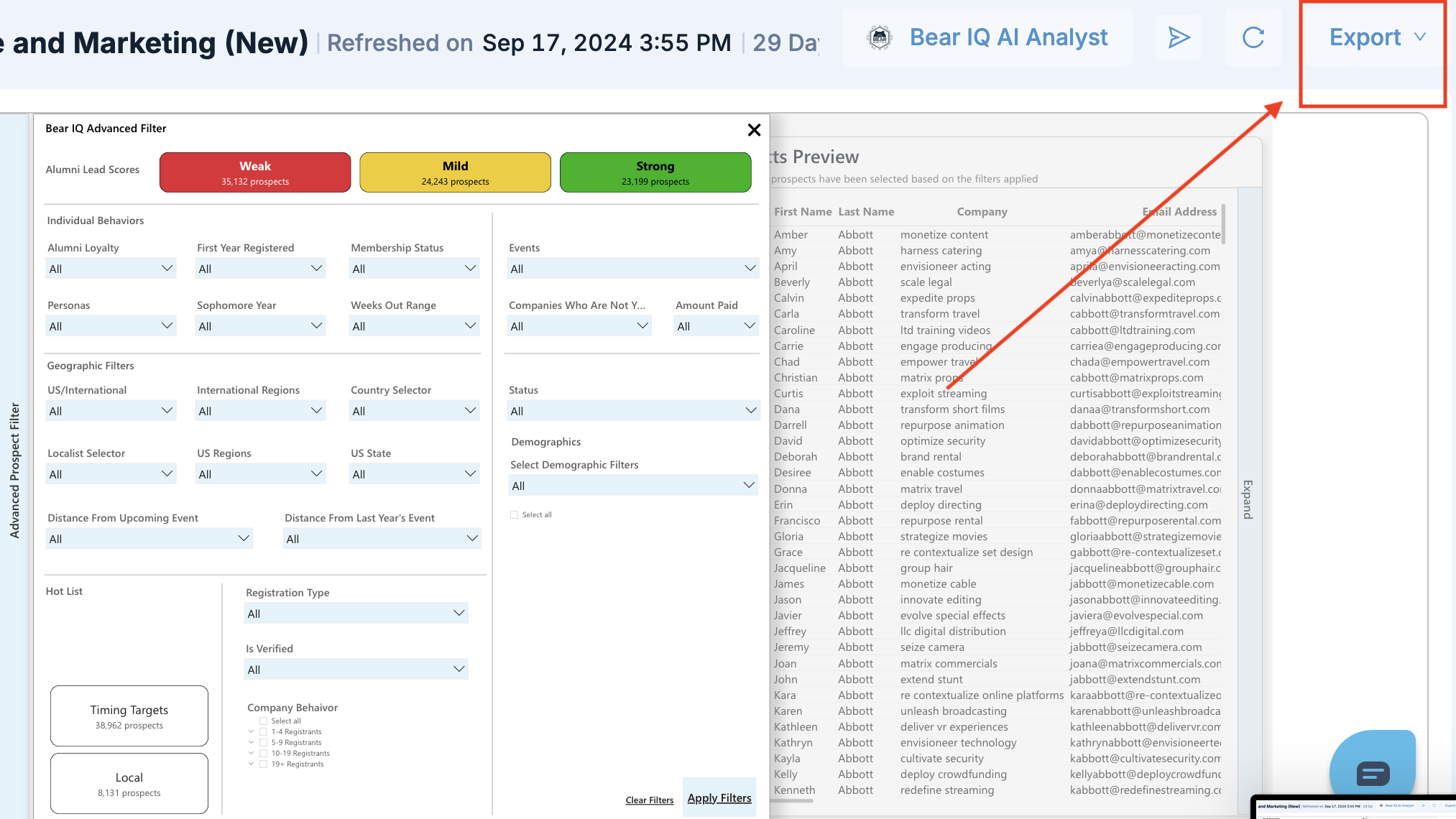The height and width of the screenshot is (819, 1456).
Task: Open the Advanced Prospect Filter side tab
Action: pos(14,471)
